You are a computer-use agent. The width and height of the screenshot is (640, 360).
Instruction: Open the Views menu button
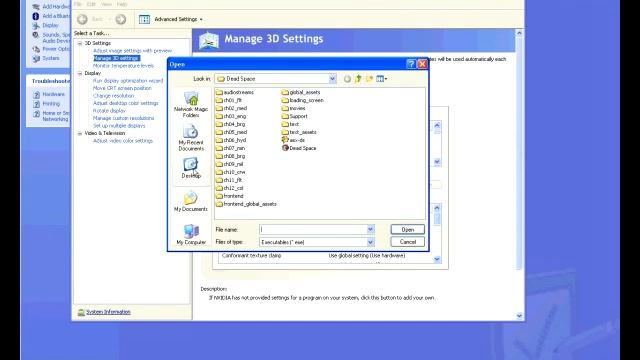pyautogui.click(x=382, y=79)
